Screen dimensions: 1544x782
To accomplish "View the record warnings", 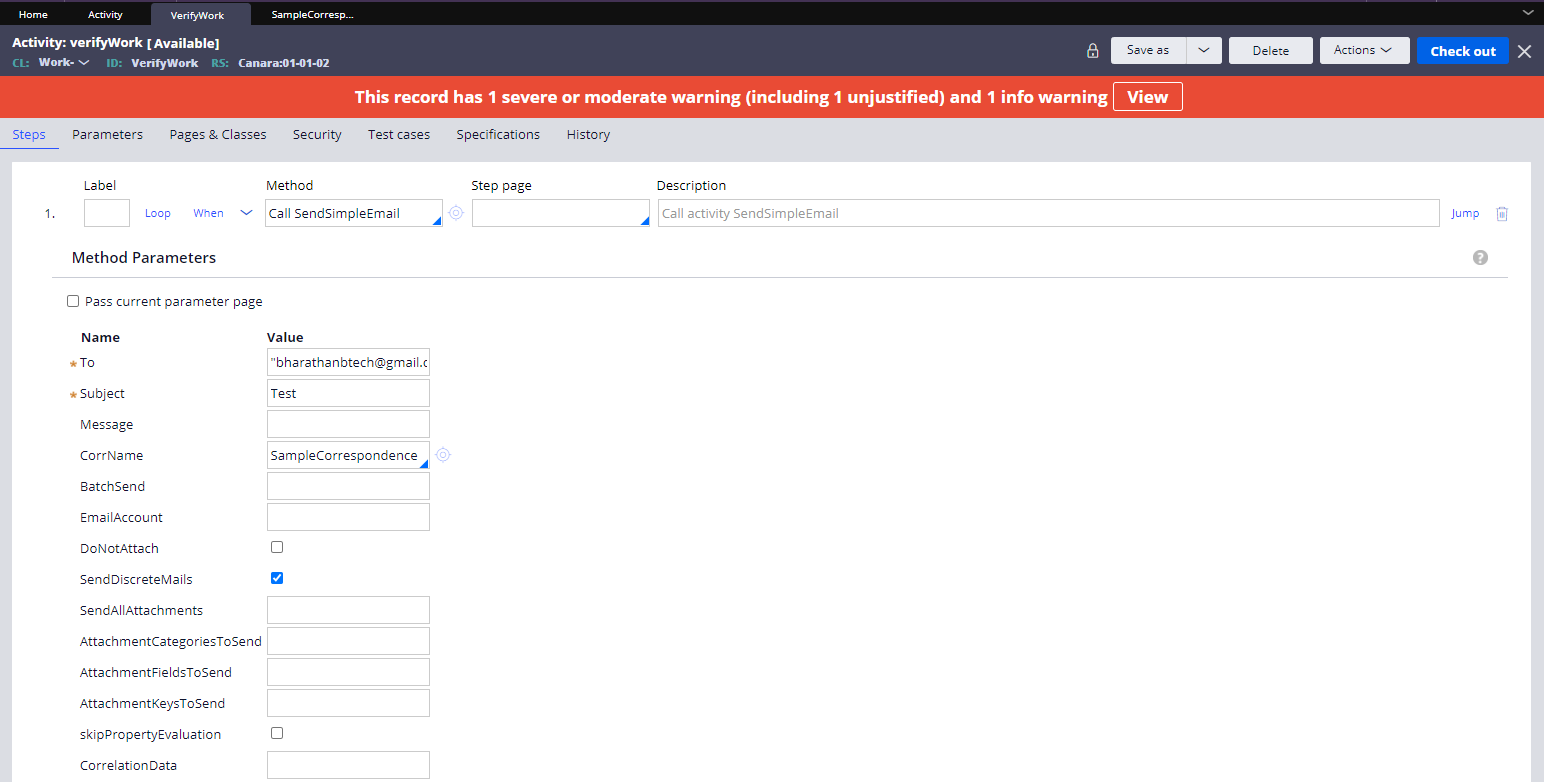I will [1147, 97].
